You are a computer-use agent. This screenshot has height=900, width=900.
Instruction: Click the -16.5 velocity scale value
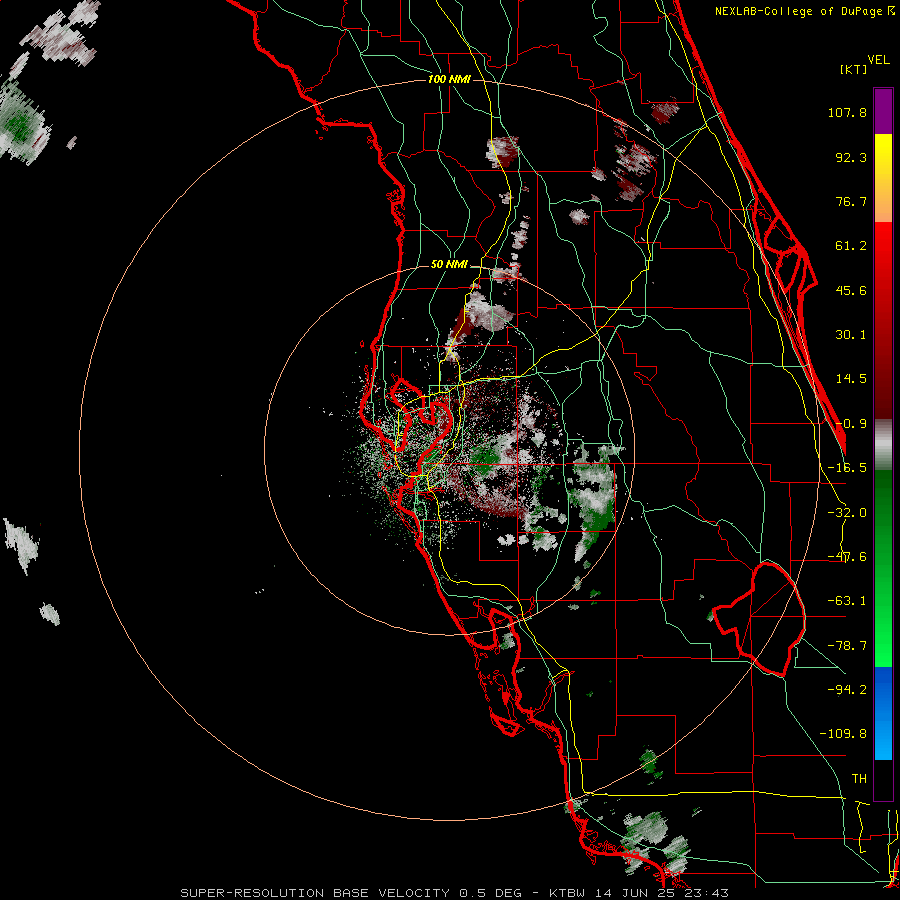pyautogui.click(x=847, y=468)
